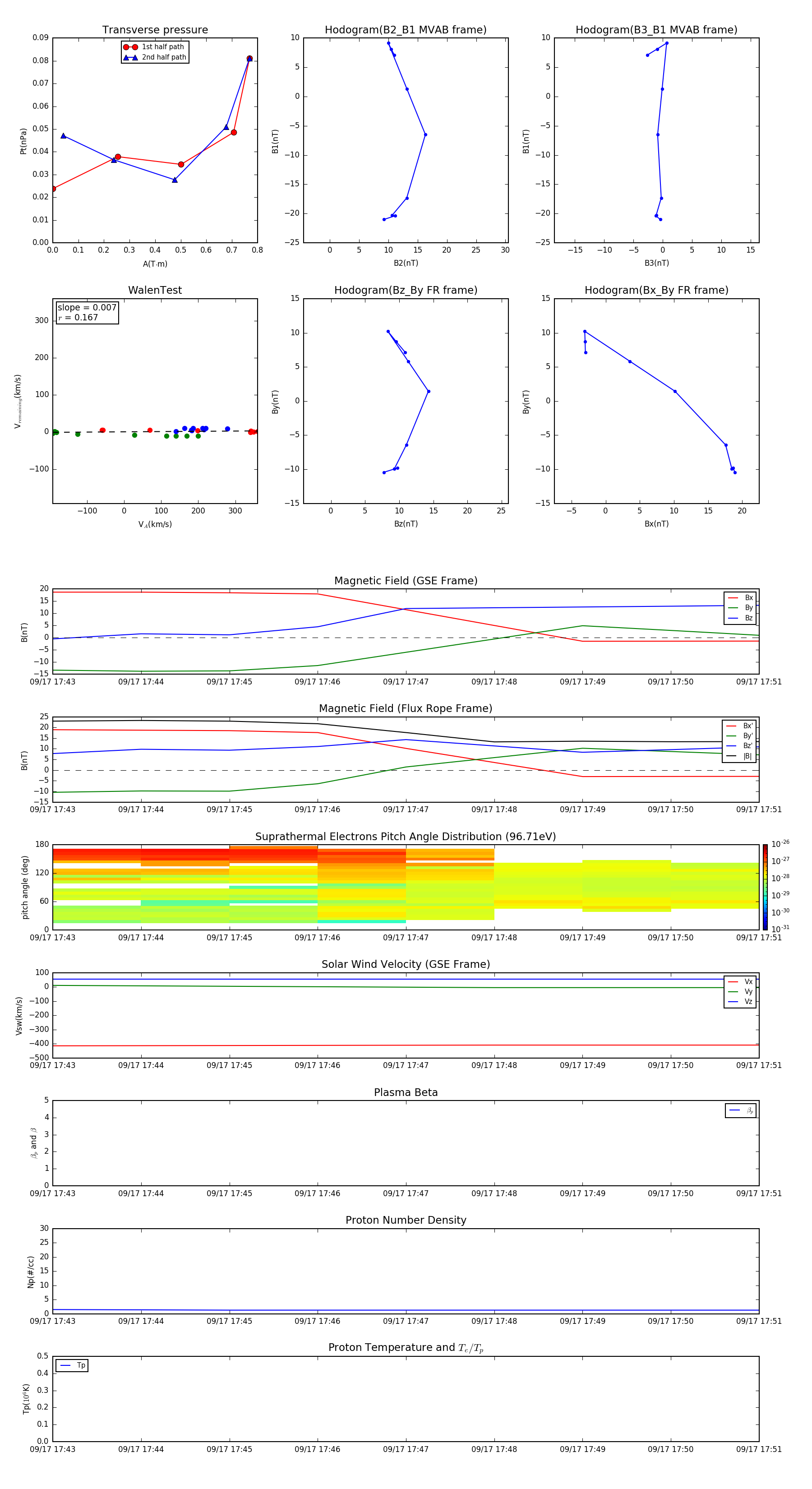
Task: Select 'Vy' in the solar wind legend
Action: click(x=740, y=991)
